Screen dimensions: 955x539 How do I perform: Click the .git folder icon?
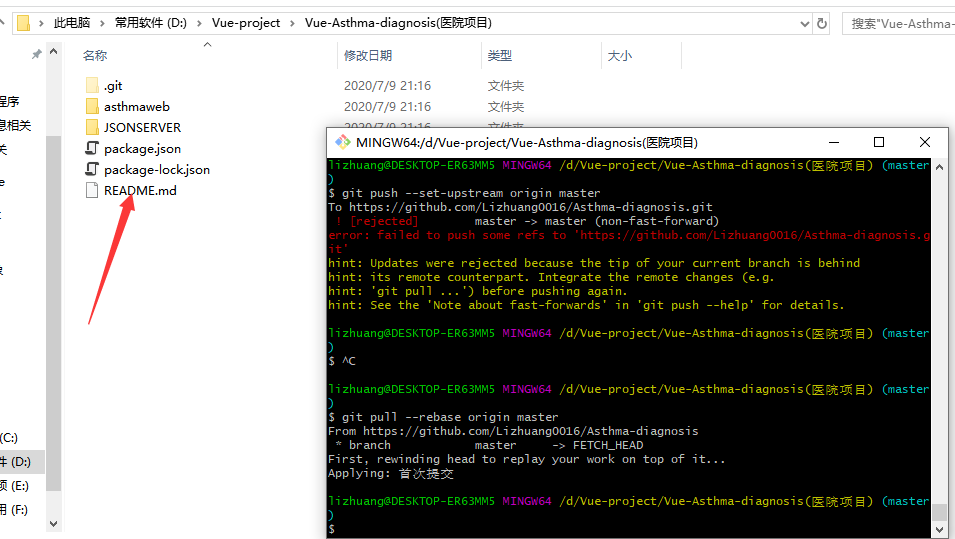pyautogui.click(x=92, y=85)
